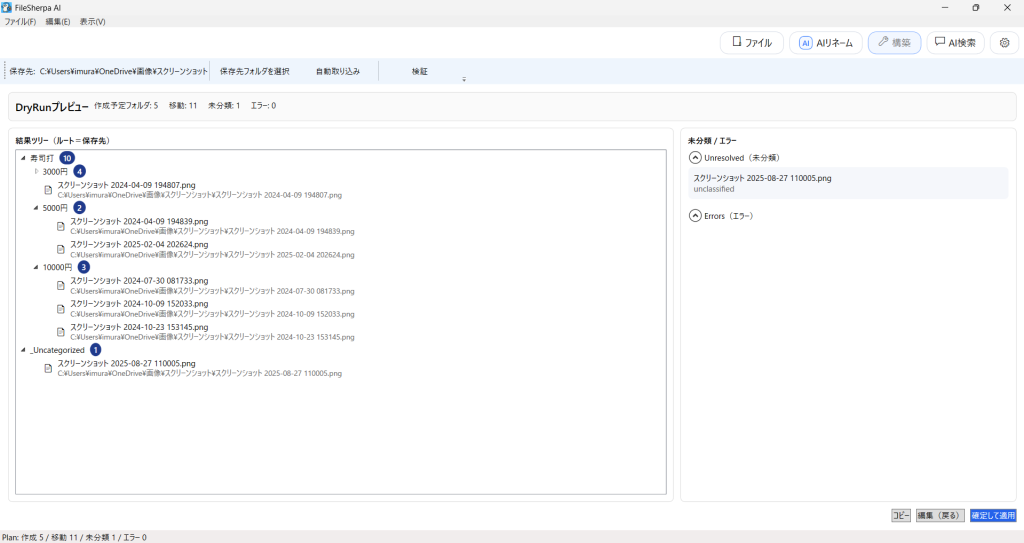The height and width of the screenshot is (543, 1024).
Task: Open the 表示(V) menu
Action: coord(92,21)
